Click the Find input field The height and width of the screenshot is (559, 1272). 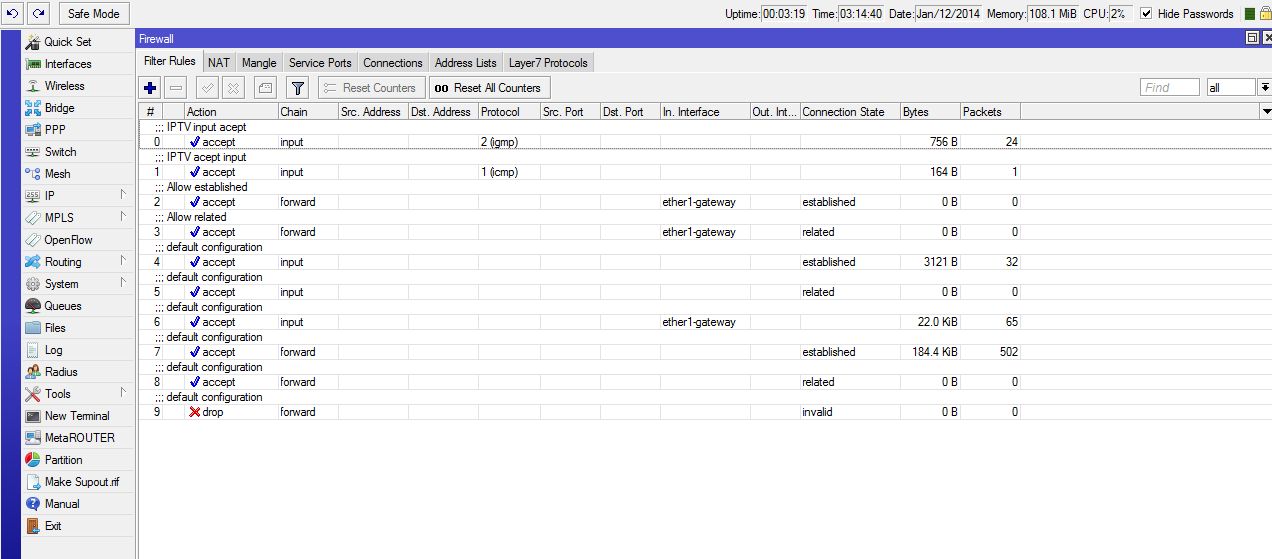click(1170, 88)
